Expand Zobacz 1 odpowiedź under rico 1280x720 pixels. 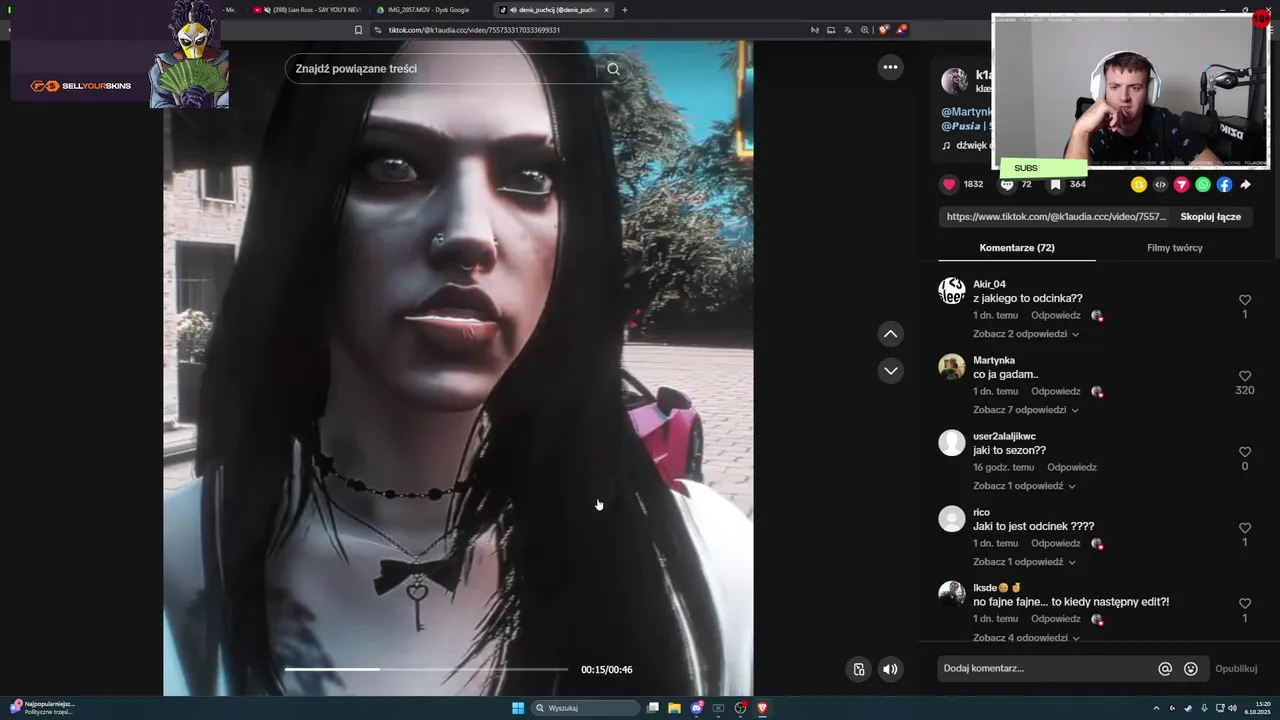(1024, 562)
